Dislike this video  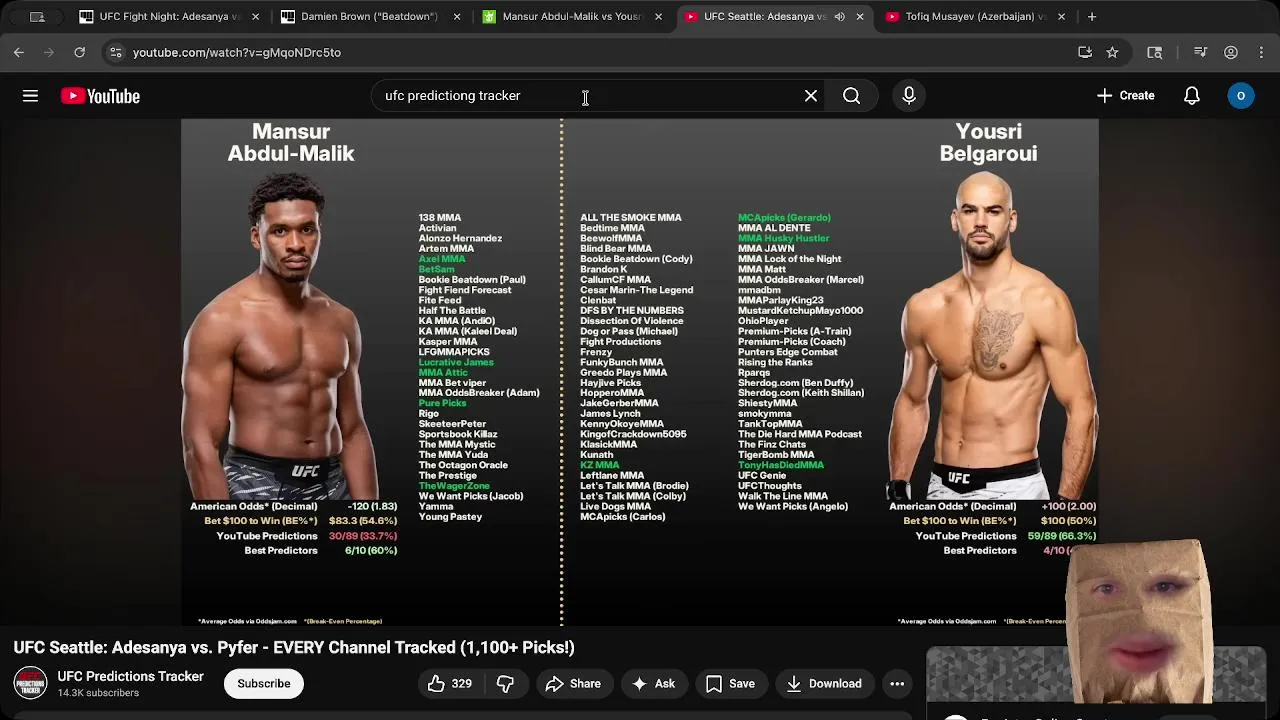tap(506, 684)
